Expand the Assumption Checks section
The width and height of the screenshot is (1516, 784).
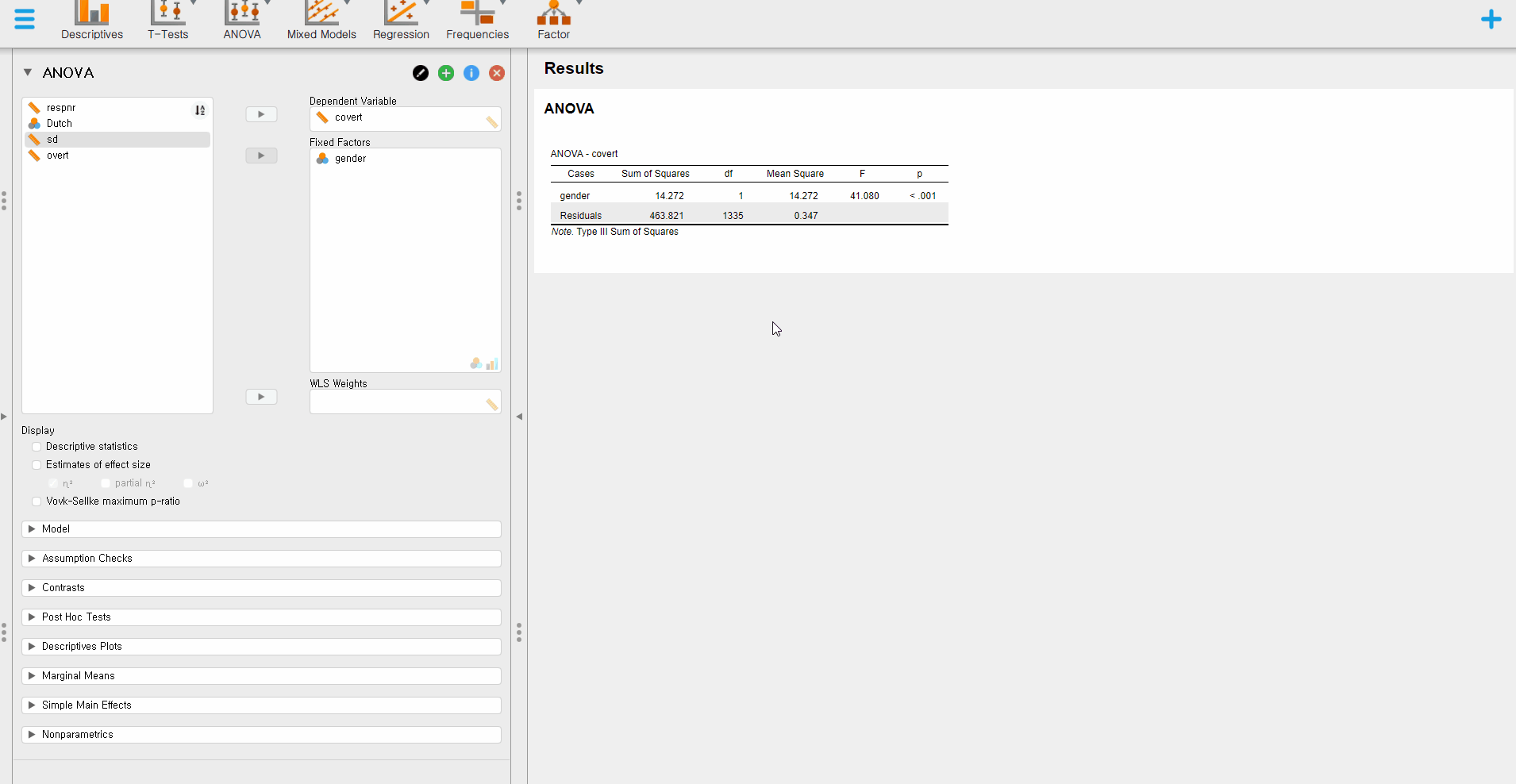point(261,559)
